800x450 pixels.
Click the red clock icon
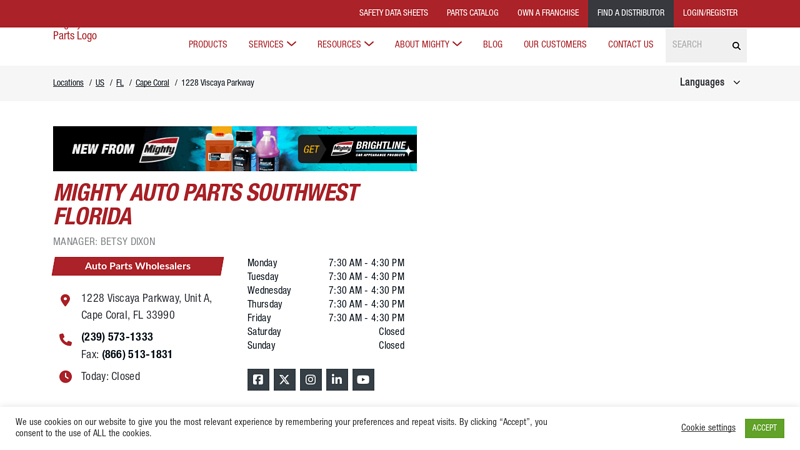tap(65, 377)
